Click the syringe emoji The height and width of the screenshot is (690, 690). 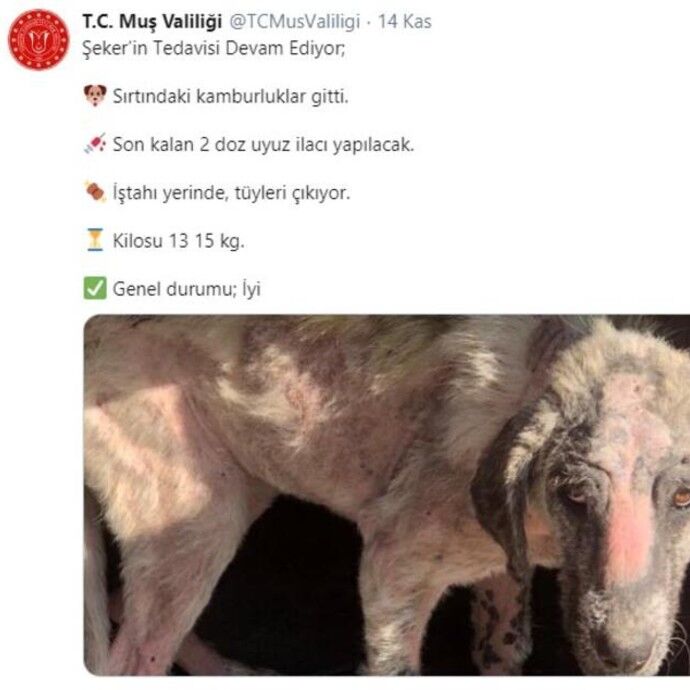pyautogui.click(x=95, y=143)
